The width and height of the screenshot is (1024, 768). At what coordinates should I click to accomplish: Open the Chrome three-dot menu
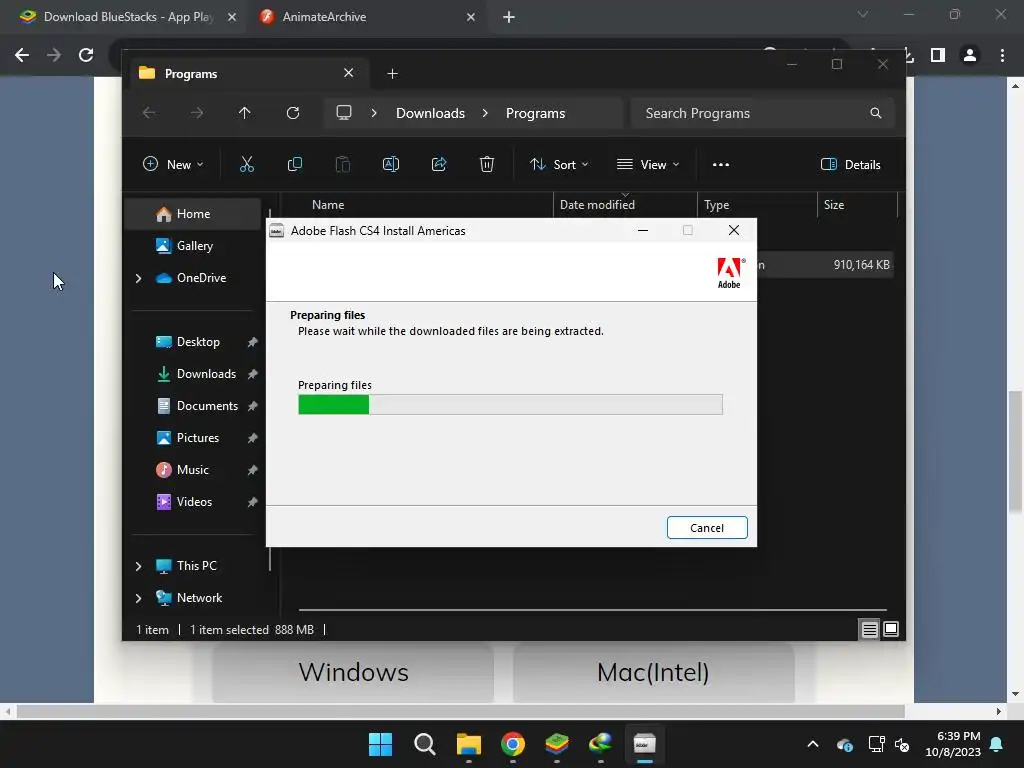(1002, 56)
